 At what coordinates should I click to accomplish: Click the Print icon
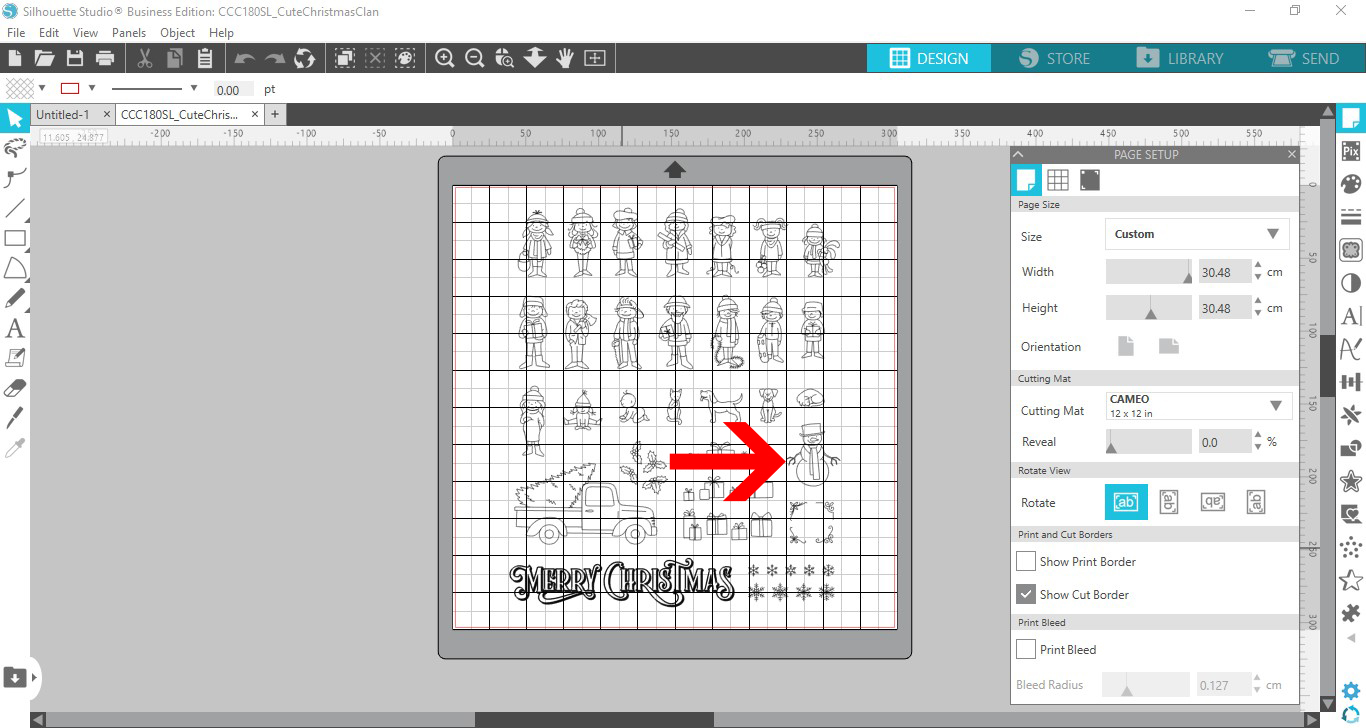coord(104,58)
